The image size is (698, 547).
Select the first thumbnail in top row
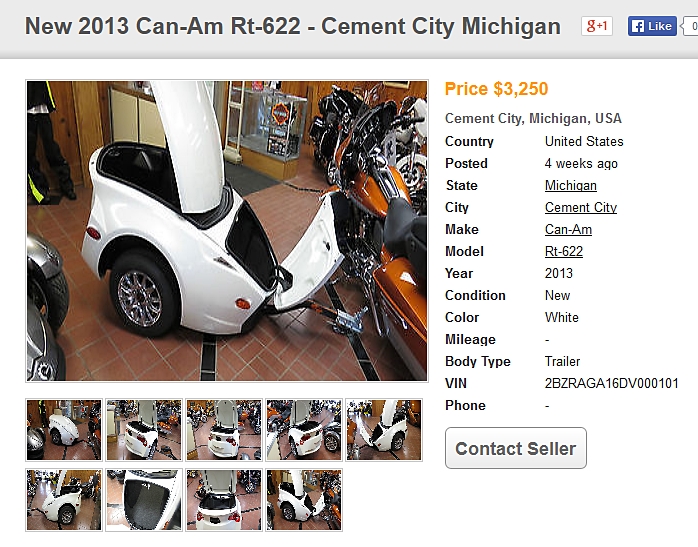click(x=64, y=430)
